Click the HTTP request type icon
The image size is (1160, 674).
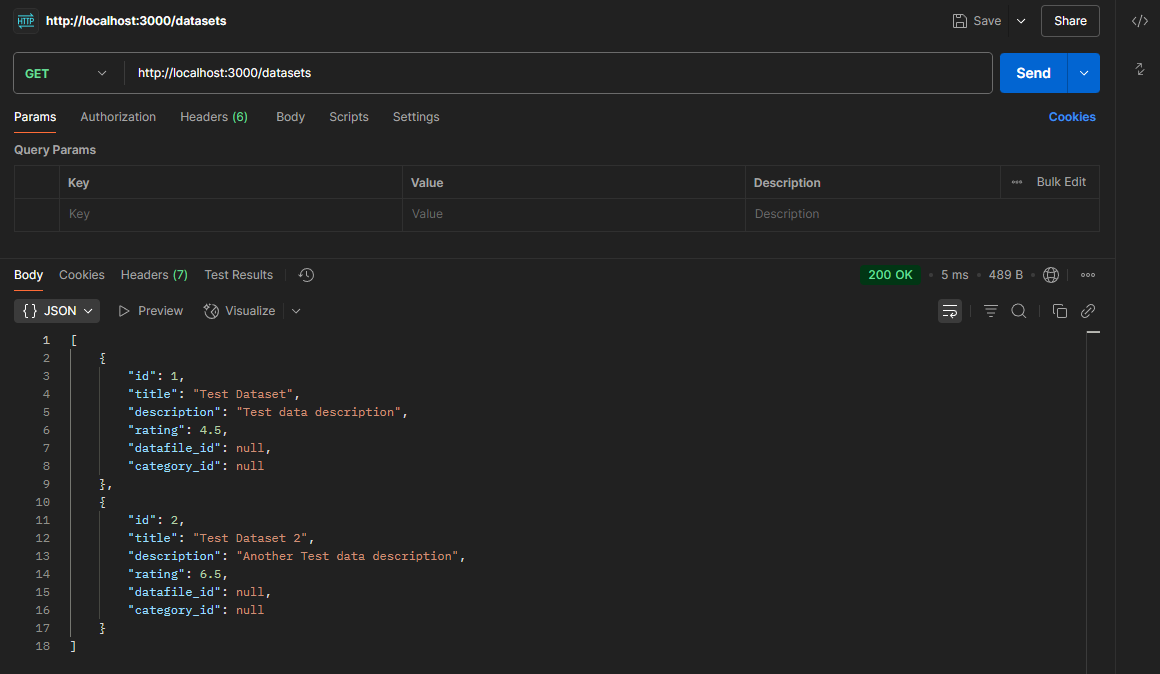point(26,21)
